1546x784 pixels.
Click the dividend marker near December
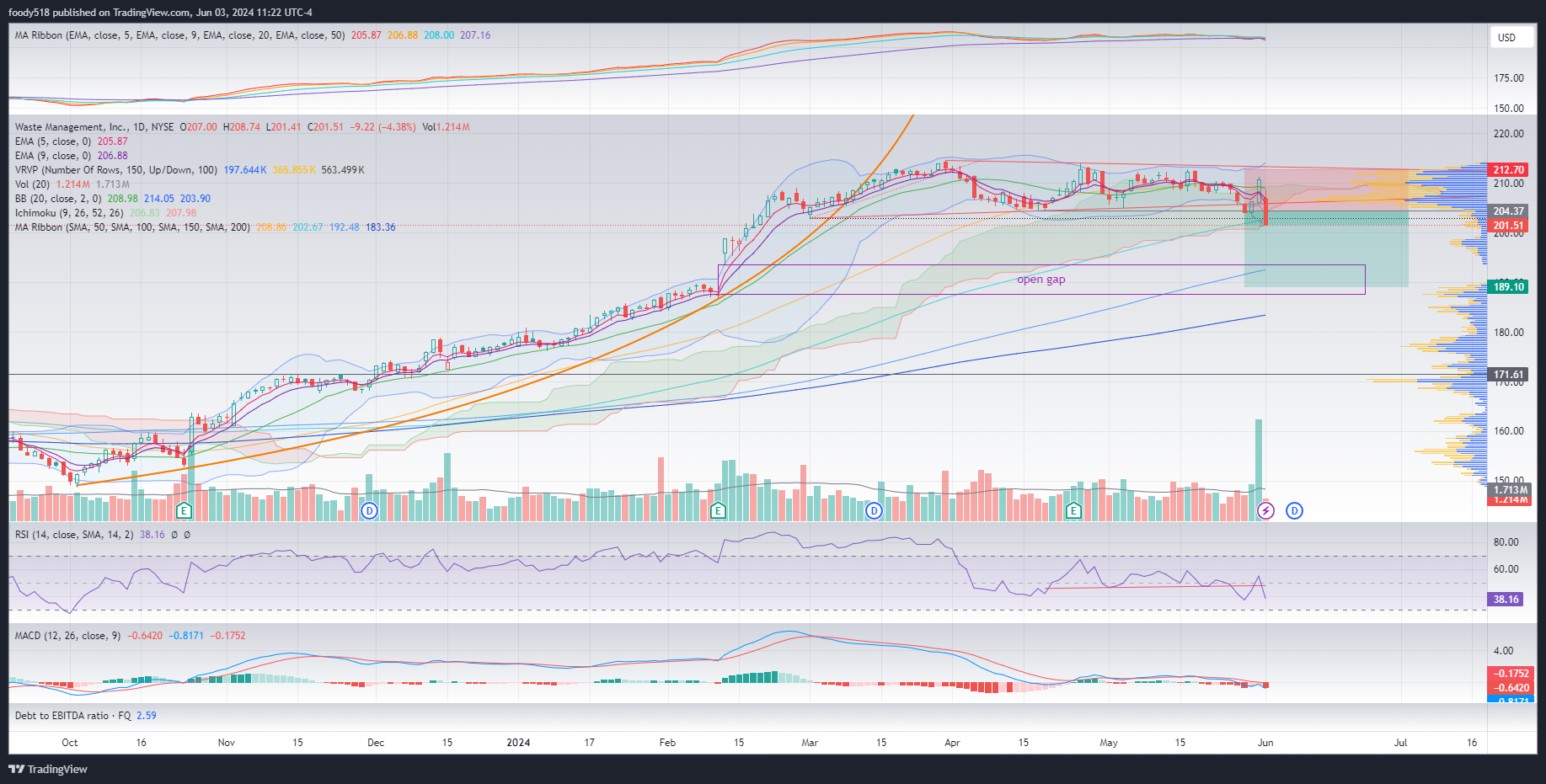369,510
